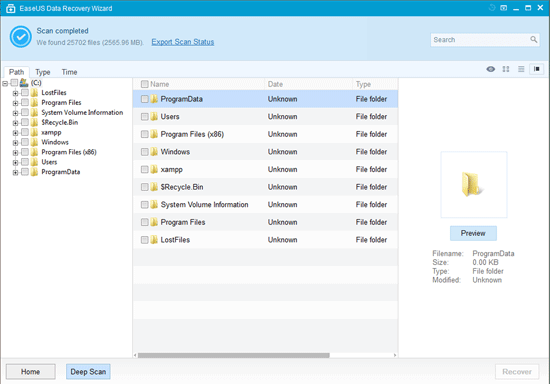Select 'xampp' row name in file list
Viewport: 550px width, 385px height.
(171, 169)
